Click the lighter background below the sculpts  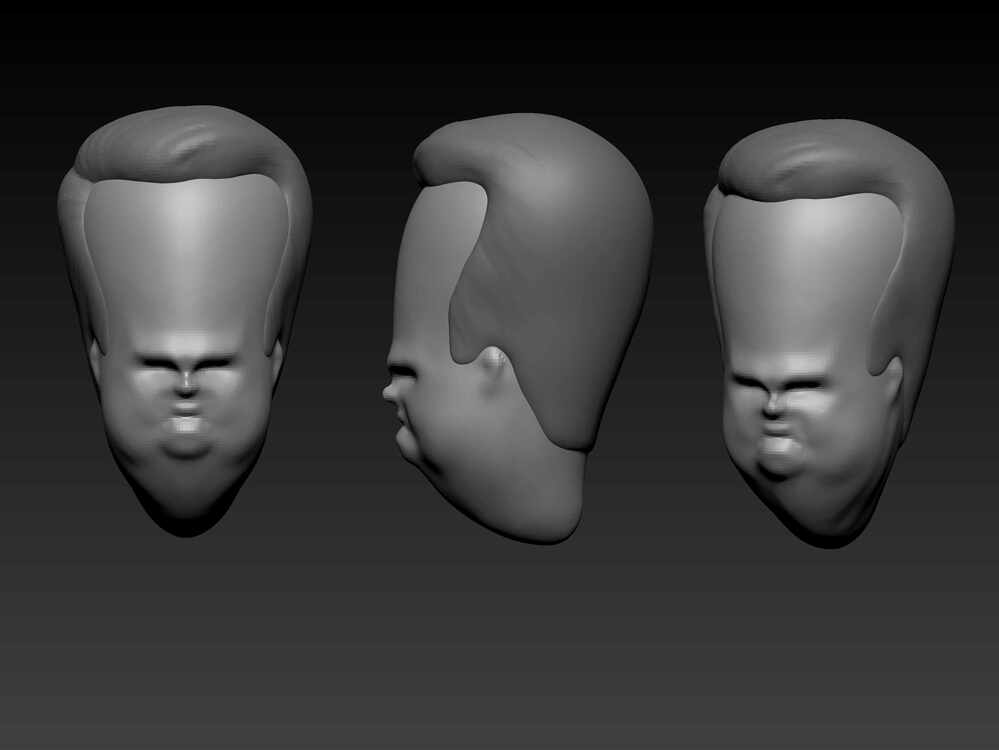pyautogui.click(x=500, y=680)
